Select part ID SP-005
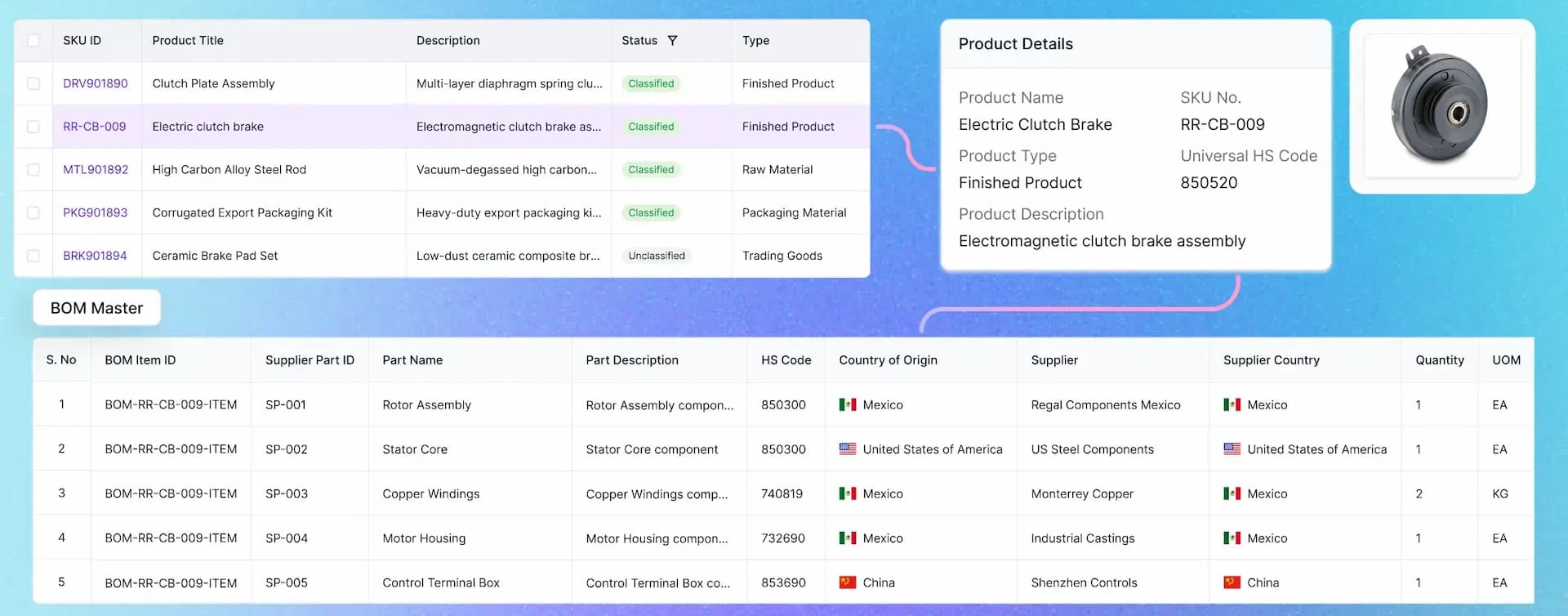Image resolution: width=1568 pixels, height=616 pixels. tap(287, 583)
